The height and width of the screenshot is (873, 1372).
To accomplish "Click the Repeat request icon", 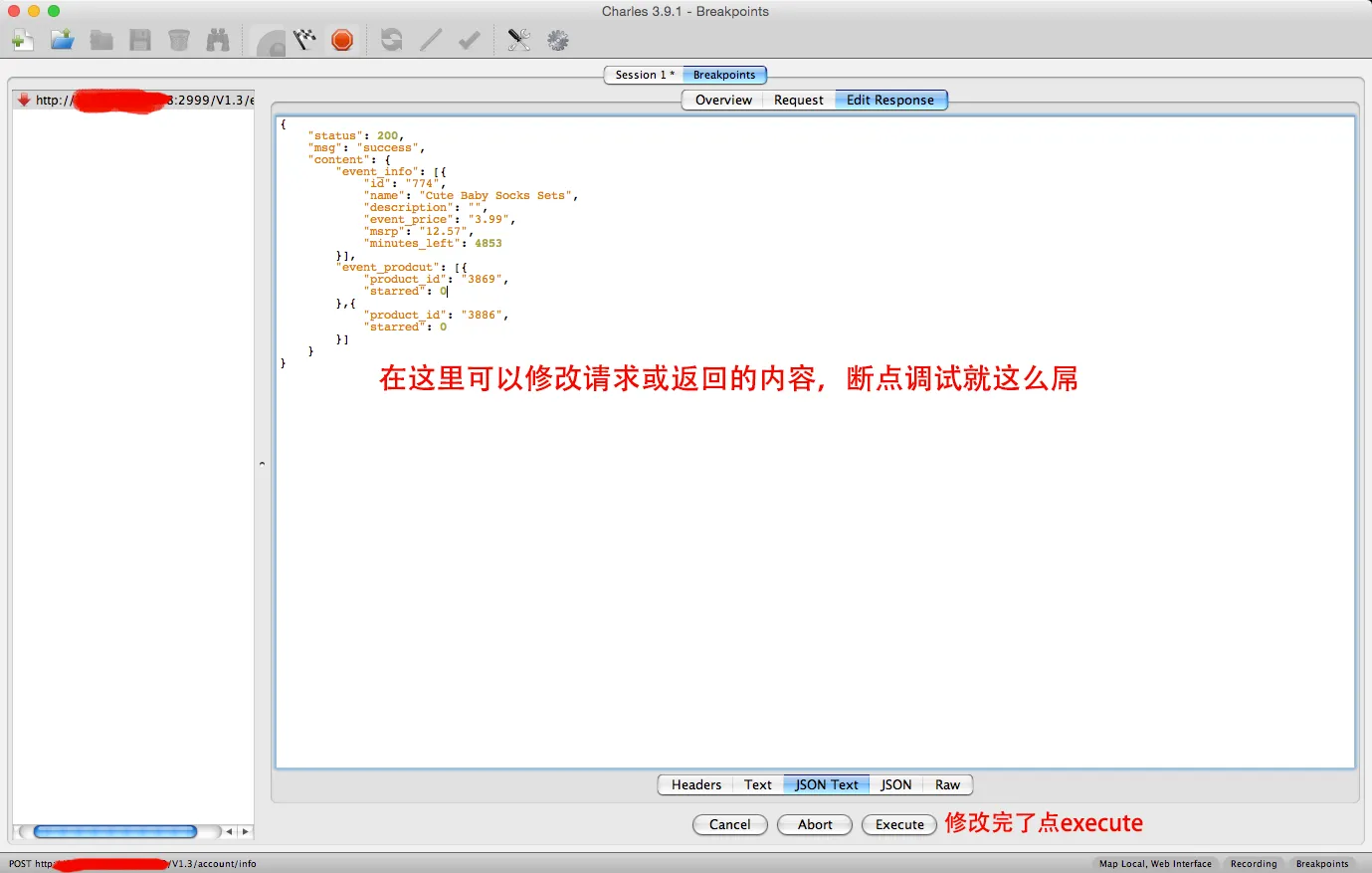I will 392,40.
